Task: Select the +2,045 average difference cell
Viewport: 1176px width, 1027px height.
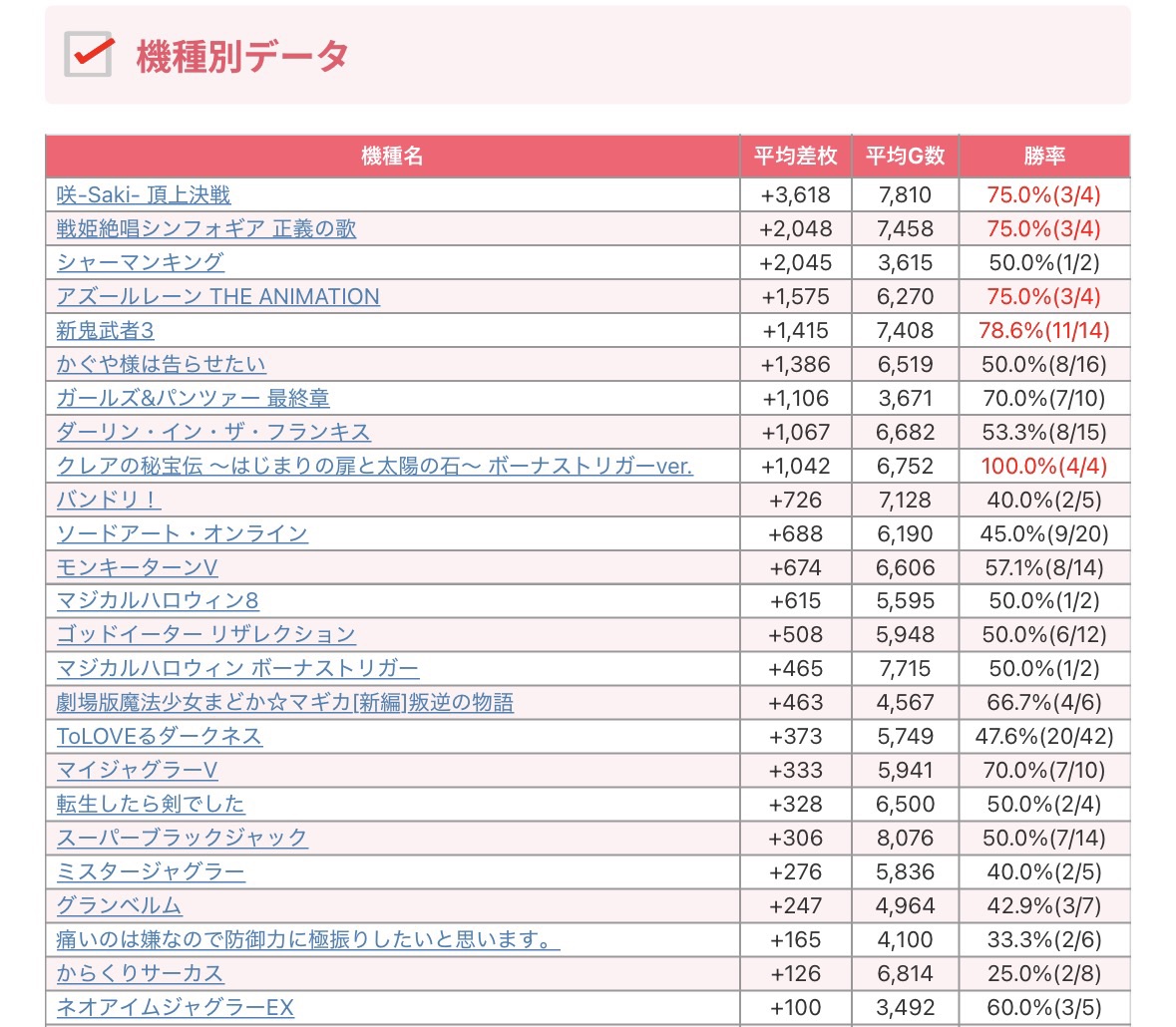Action: pos(796,262)
